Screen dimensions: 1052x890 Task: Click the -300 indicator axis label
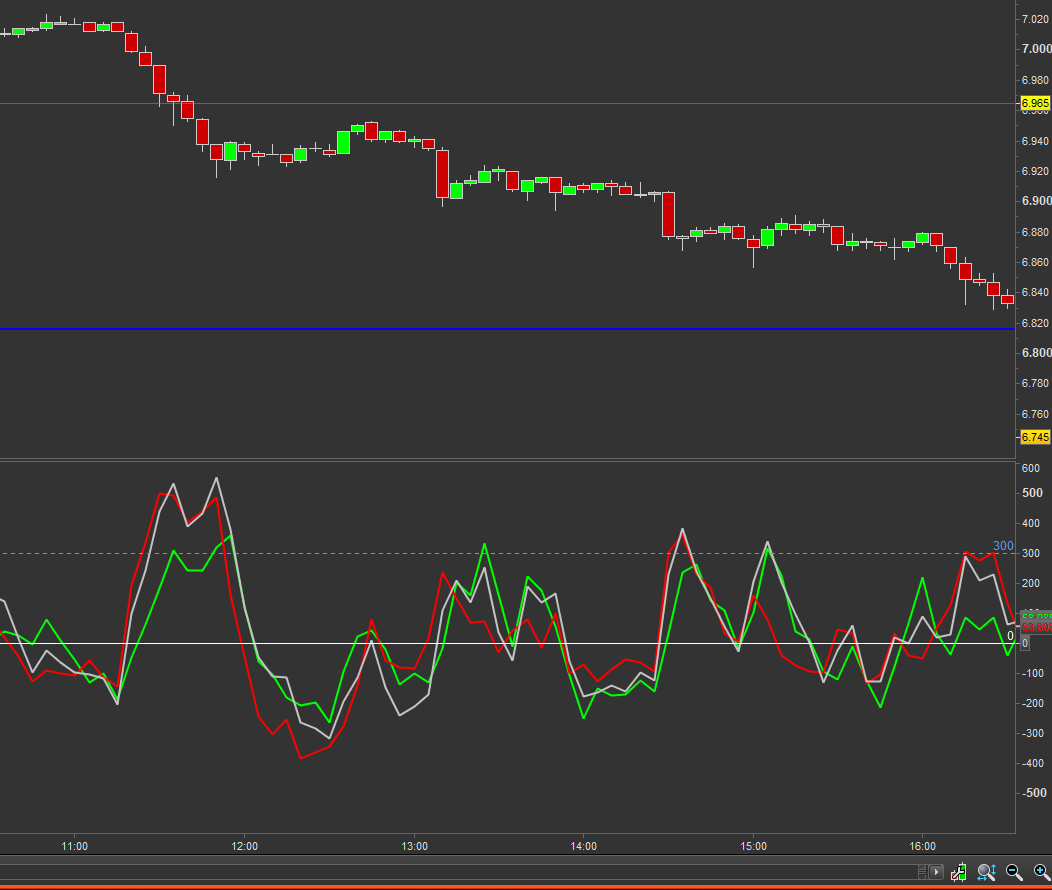pyautogui.click(x=1032, y=733)
